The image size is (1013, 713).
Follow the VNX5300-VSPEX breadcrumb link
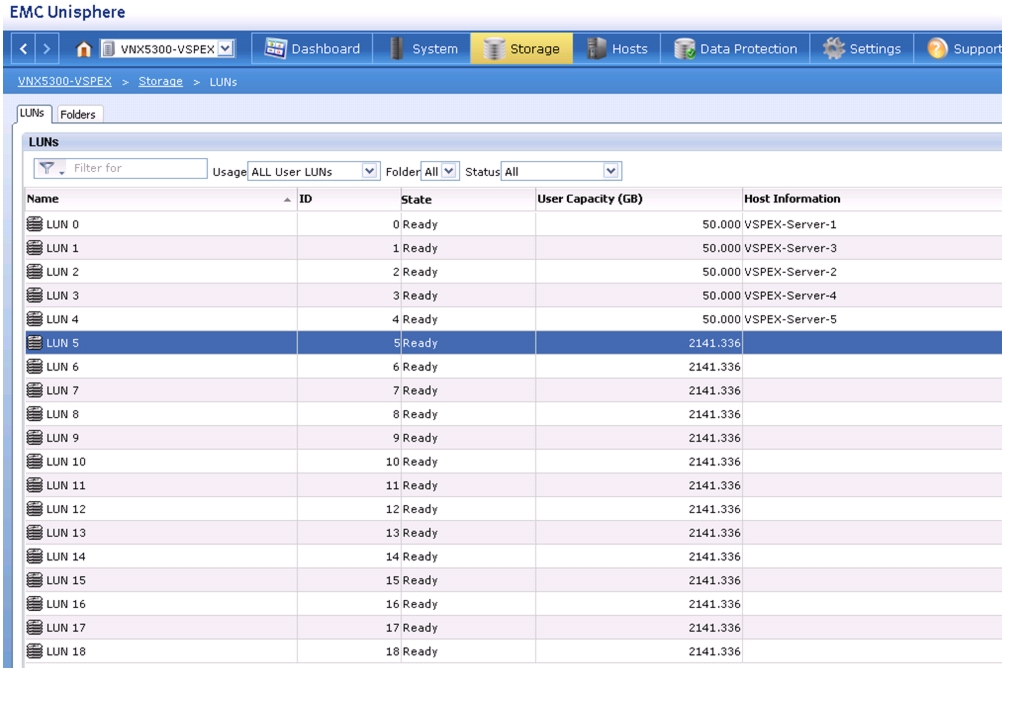(65, 81)
